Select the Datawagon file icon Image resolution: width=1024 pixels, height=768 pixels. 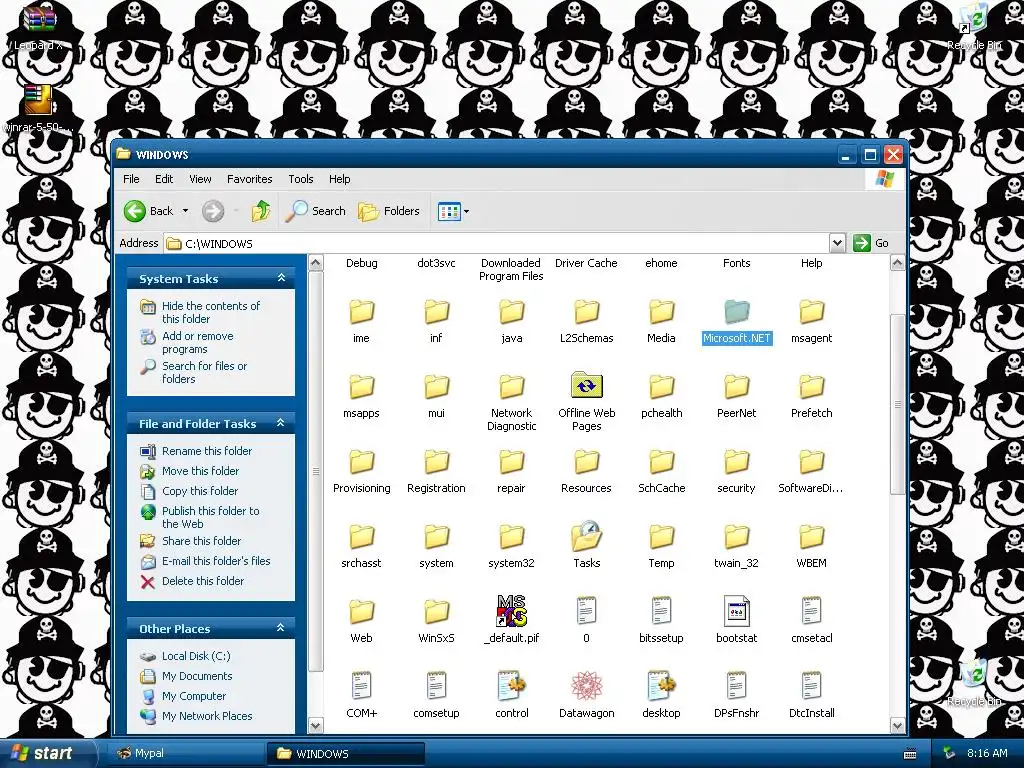(x=586, y=686)
